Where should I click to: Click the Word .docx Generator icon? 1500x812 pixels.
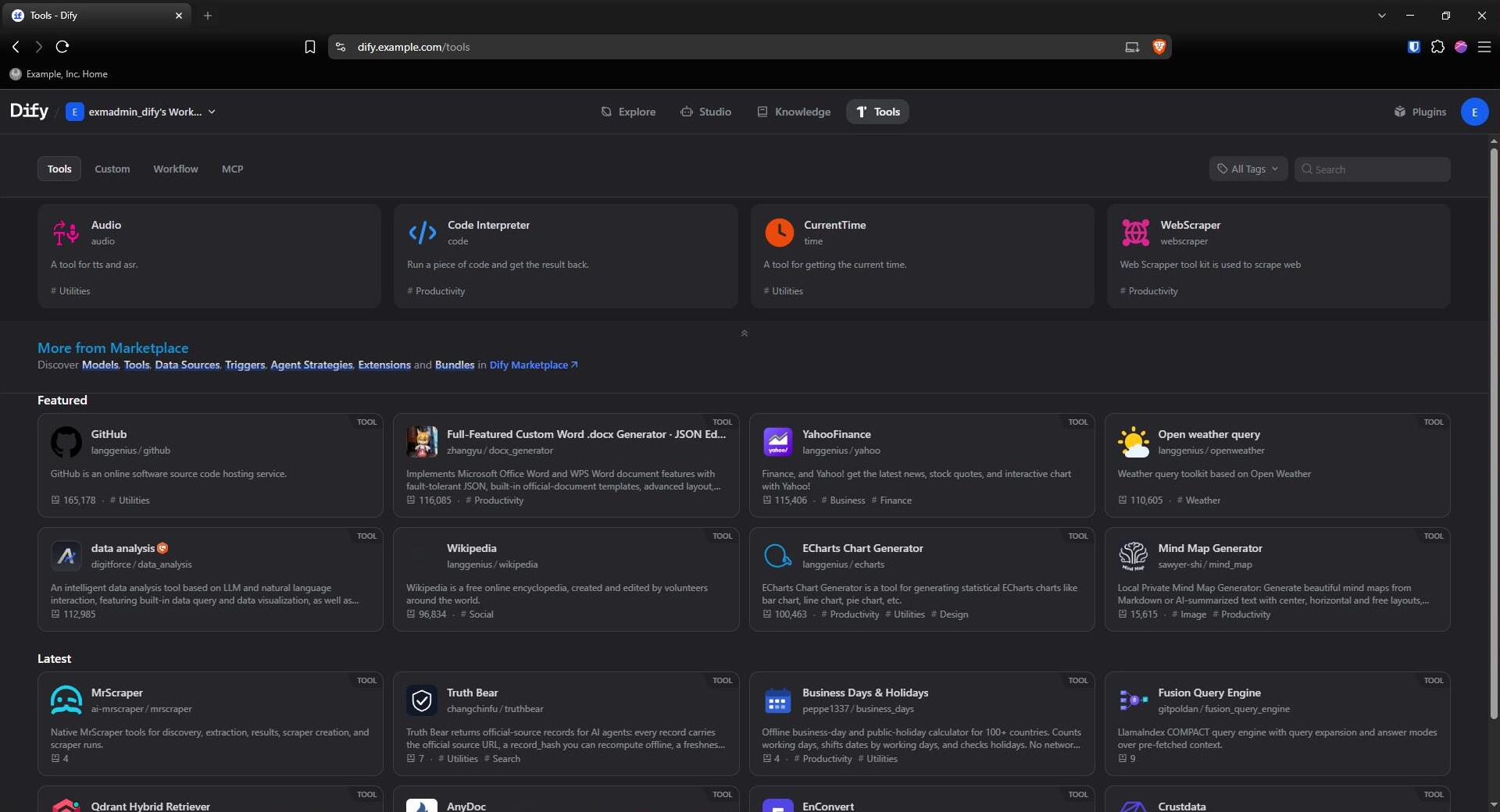pos(422,442)
